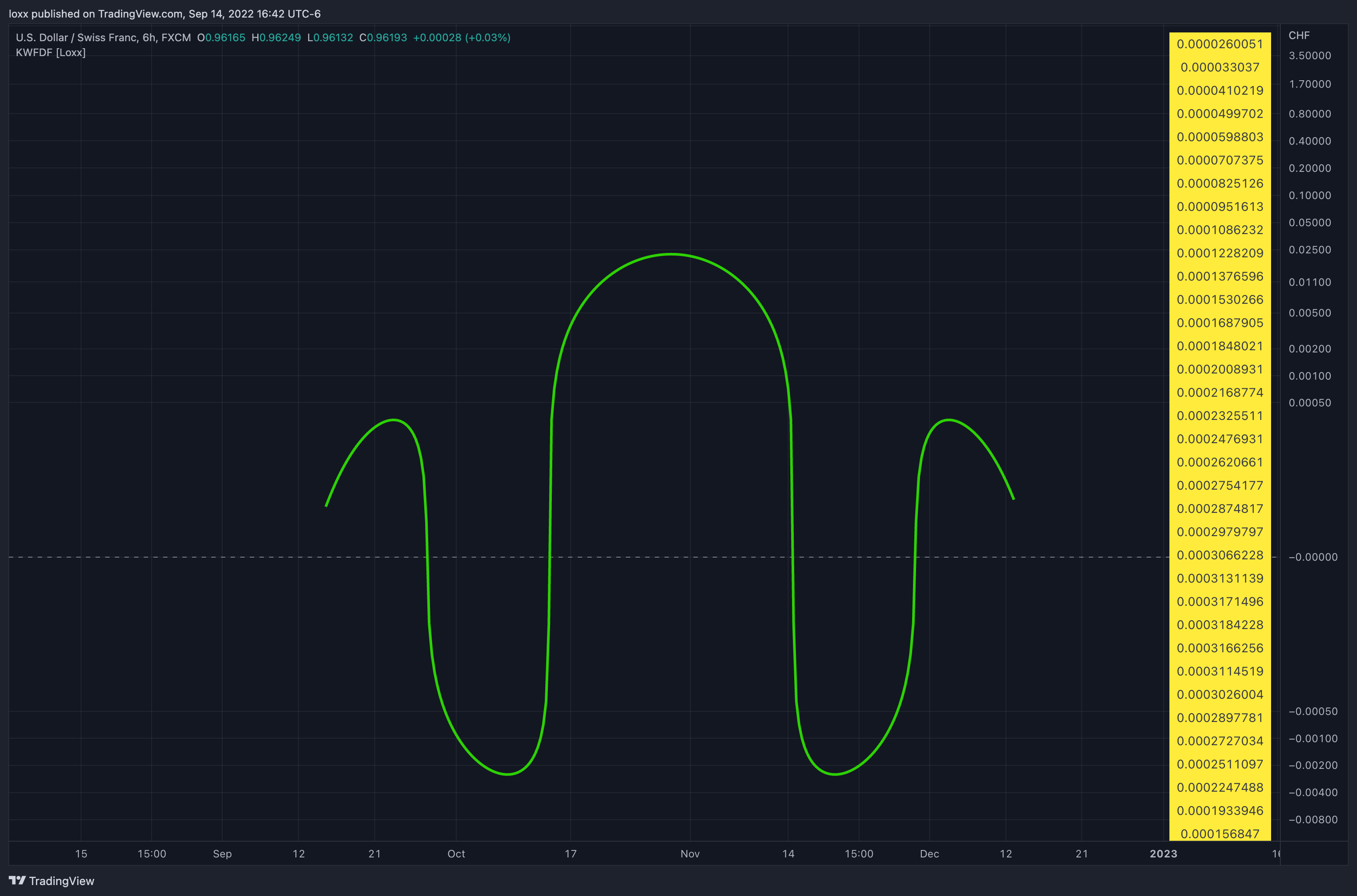Select the 0.0002325511 cell
The width and height of the screenshot is (1357, 896).
pyautogui.click(x=1220, y=416)
